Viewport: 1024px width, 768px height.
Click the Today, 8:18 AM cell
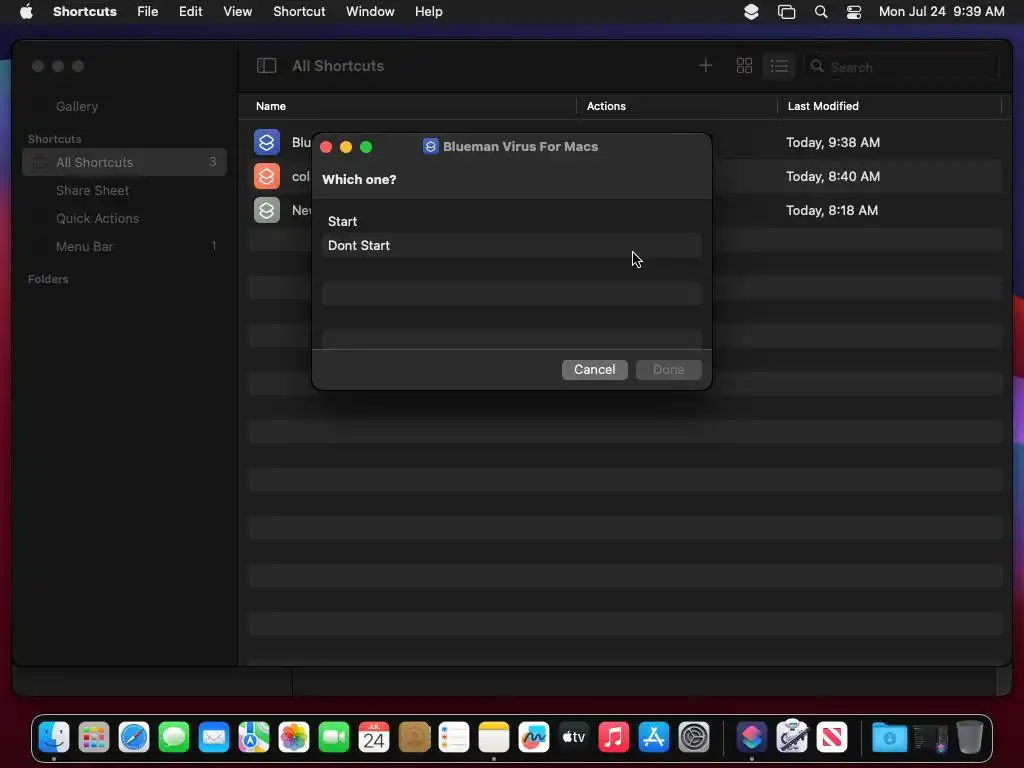[x=831, y=210]
